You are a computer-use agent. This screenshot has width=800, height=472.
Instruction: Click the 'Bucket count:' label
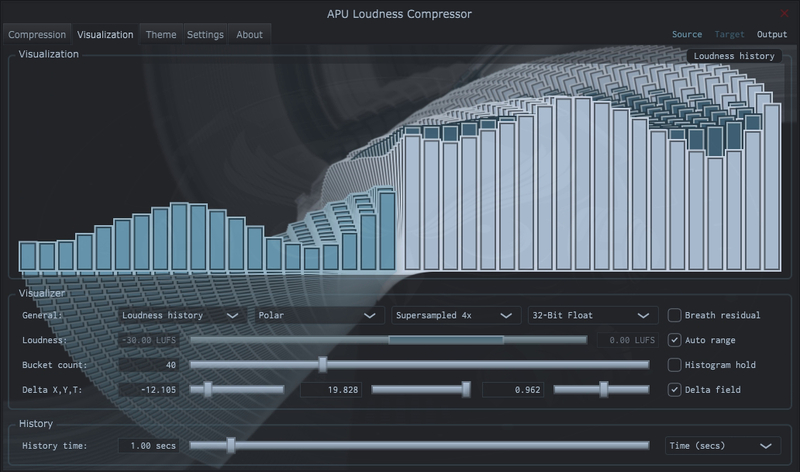(55, 365)
